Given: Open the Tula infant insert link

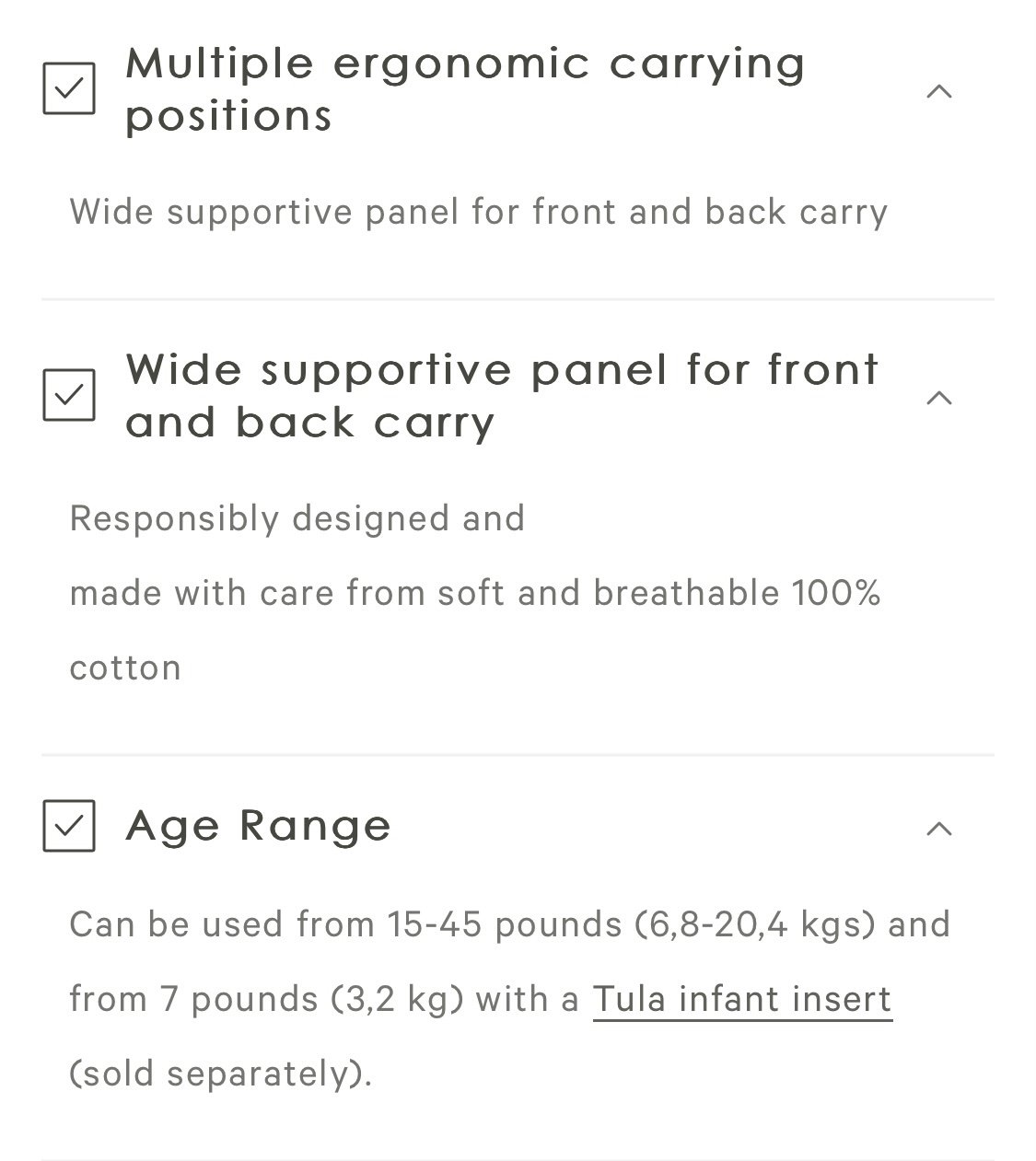Looking at the screenshot, I should pyautogui.click(x=742, y=999).
